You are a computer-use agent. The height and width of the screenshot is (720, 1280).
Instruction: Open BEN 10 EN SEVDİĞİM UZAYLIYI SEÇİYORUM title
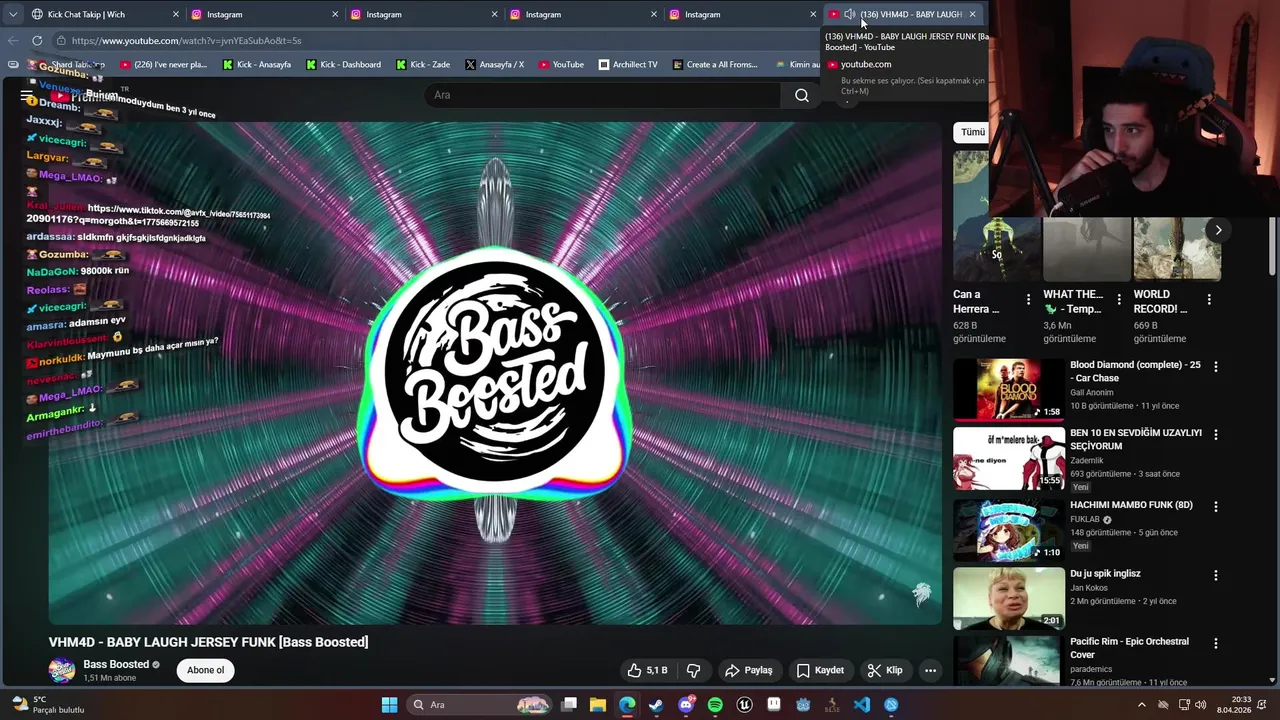click(x=1136, y=439)
